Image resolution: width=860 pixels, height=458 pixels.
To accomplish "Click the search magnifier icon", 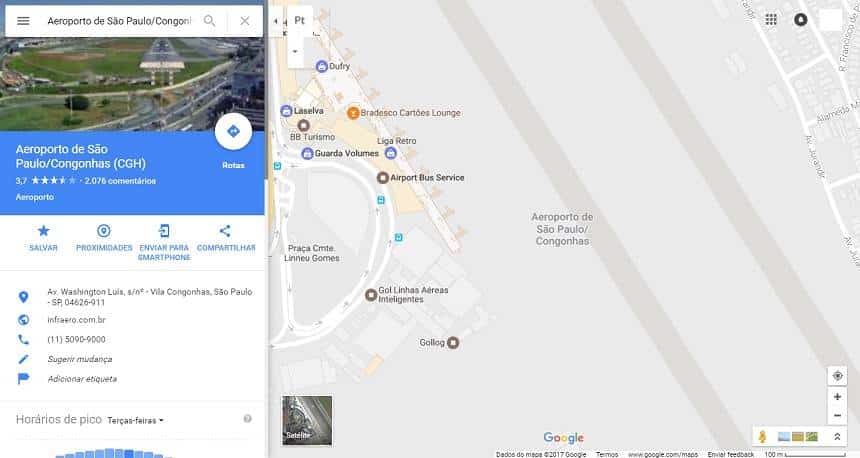I will (x=210, y=21).
